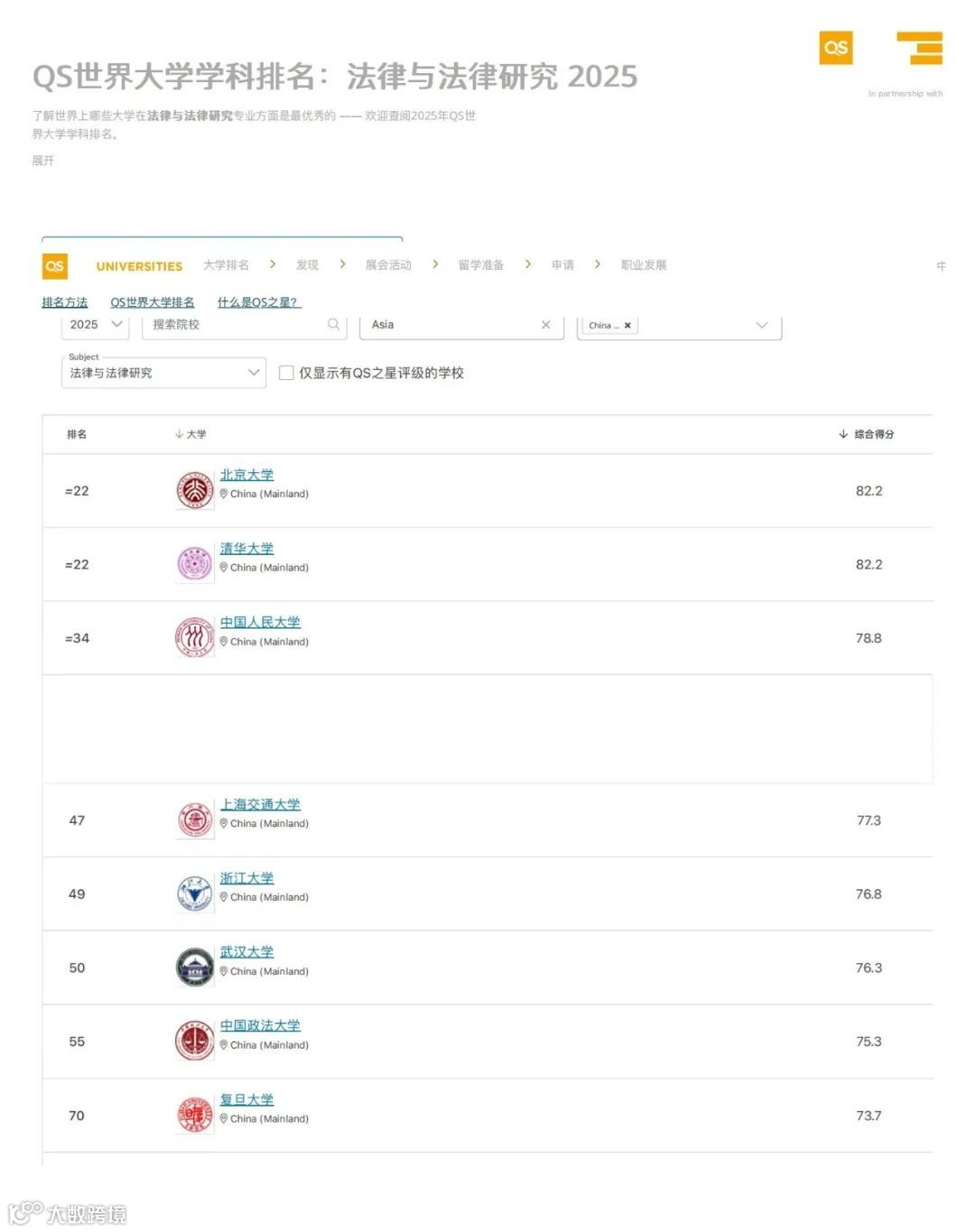This screenshot has height=1232, width=975.
Task: Expand the chevron after 申请
Action: coord(598,264)
